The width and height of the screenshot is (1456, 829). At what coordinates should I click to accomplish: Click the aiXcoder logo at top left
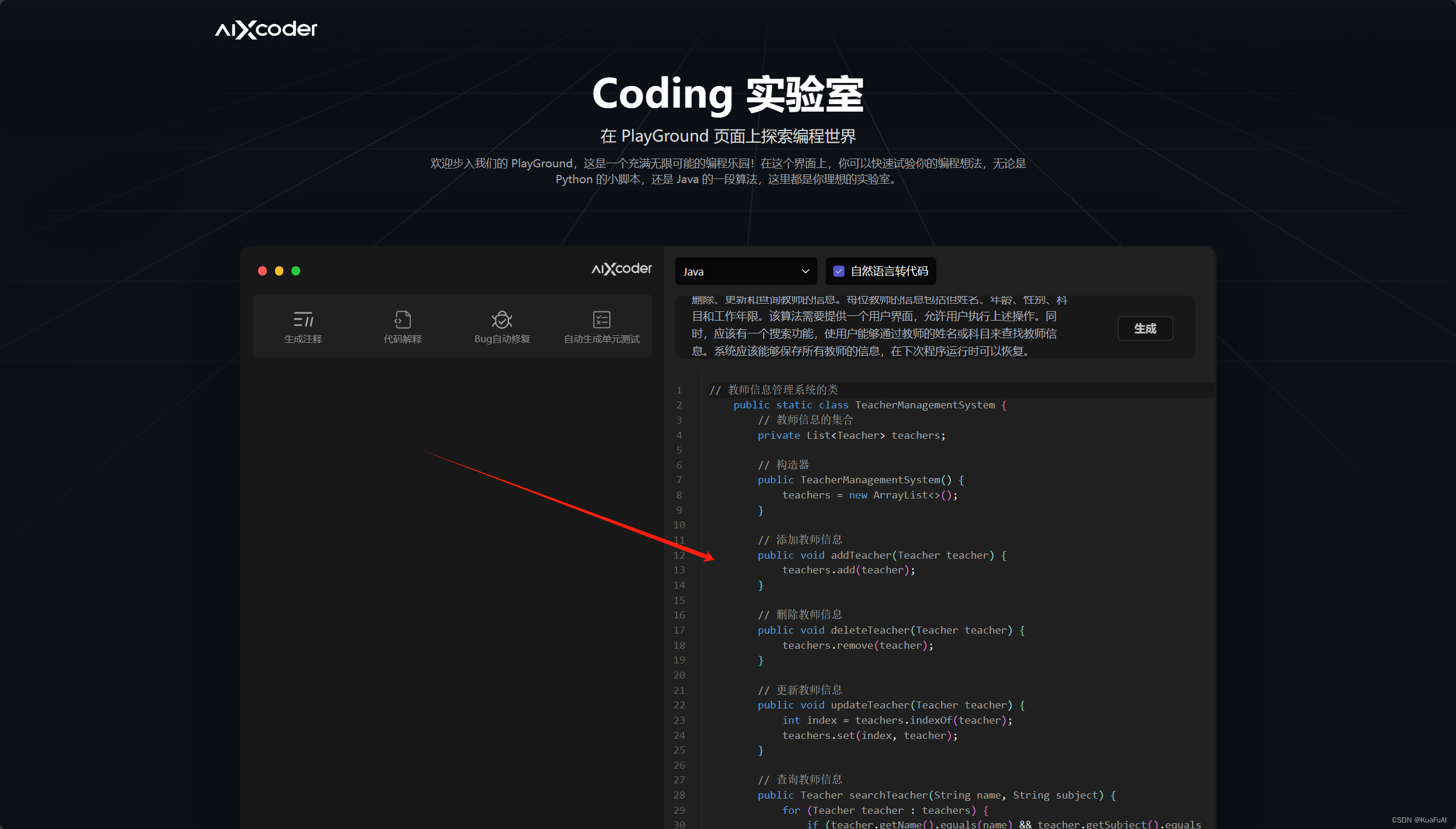pos(266,29)
